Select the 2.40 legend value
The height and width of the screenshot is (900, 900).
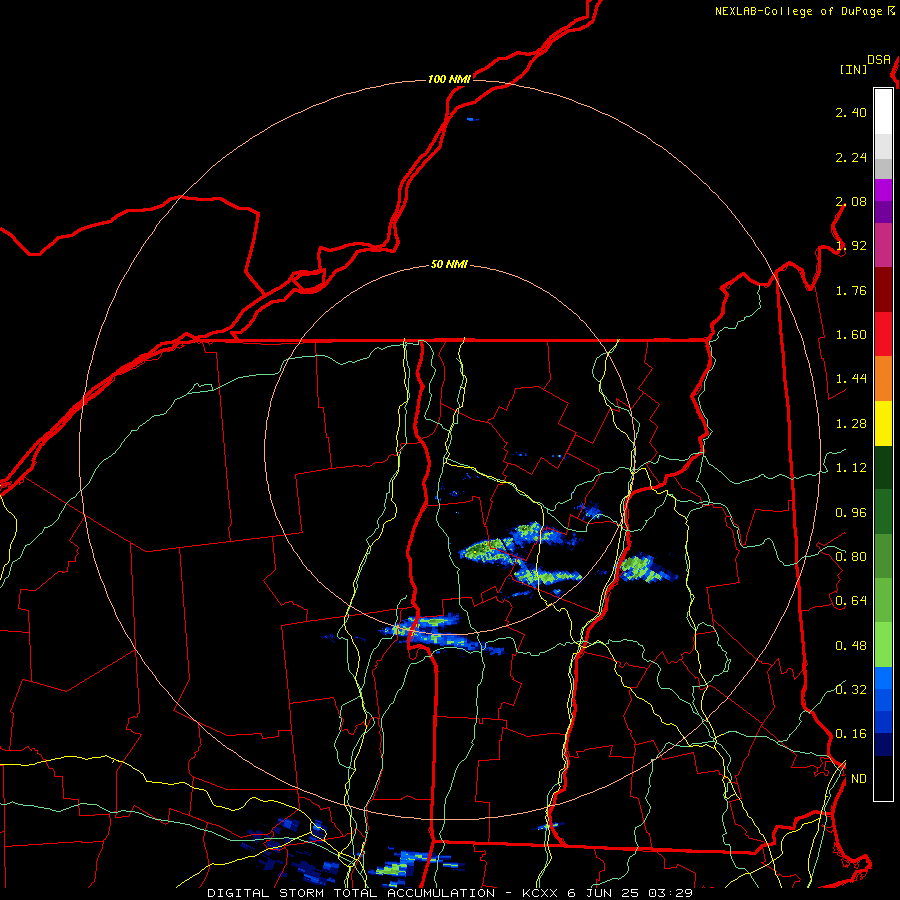click(851, 112)
